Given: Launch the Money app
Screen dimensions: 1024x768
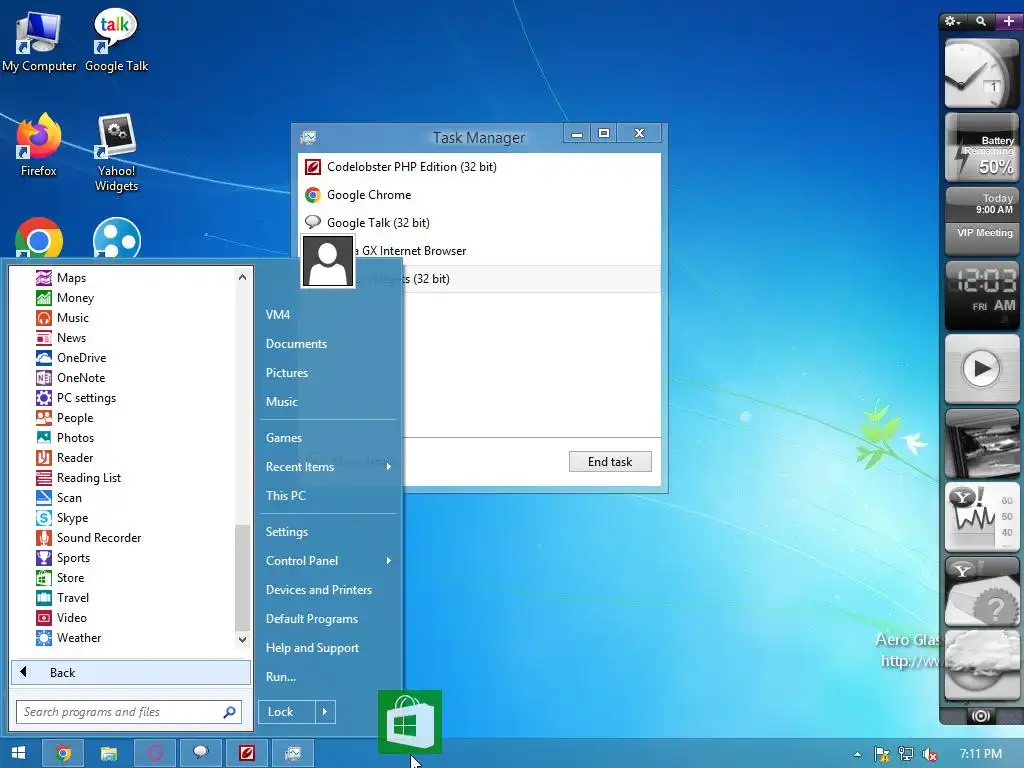Looking at the screenshot, I should (65, 298).
